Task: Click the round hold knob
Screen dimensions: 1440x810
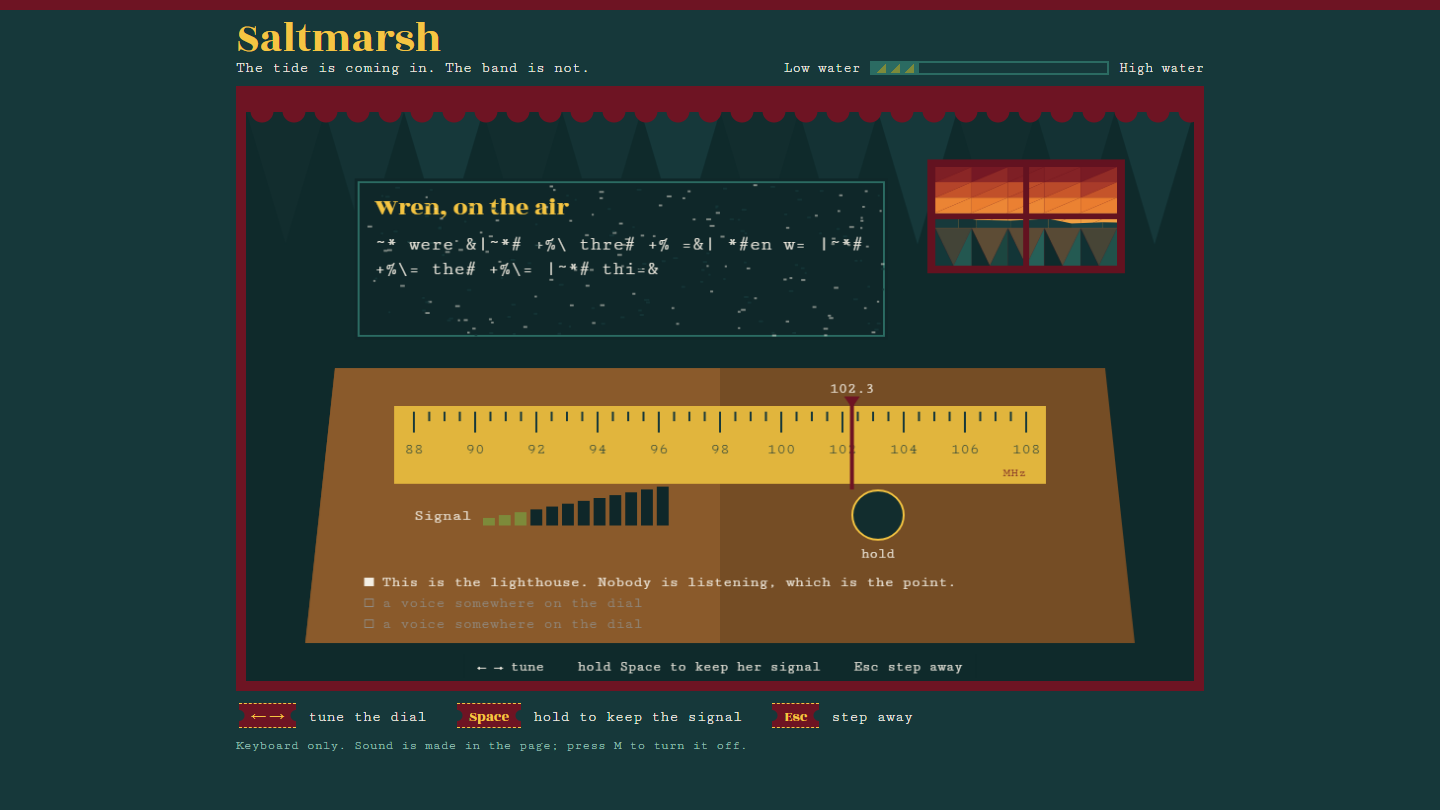Action: click(878, 515)
